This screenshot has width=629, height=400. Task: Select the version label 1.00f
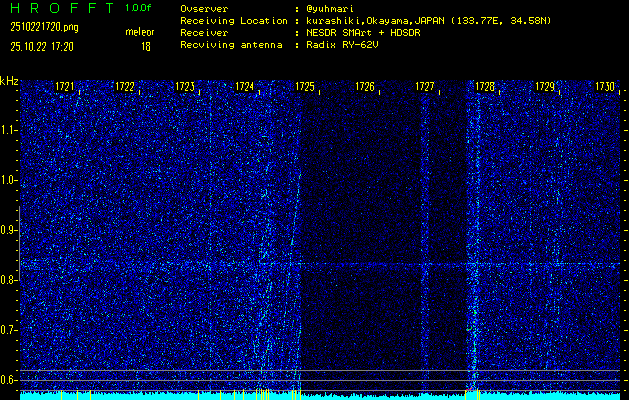point(138,8)
